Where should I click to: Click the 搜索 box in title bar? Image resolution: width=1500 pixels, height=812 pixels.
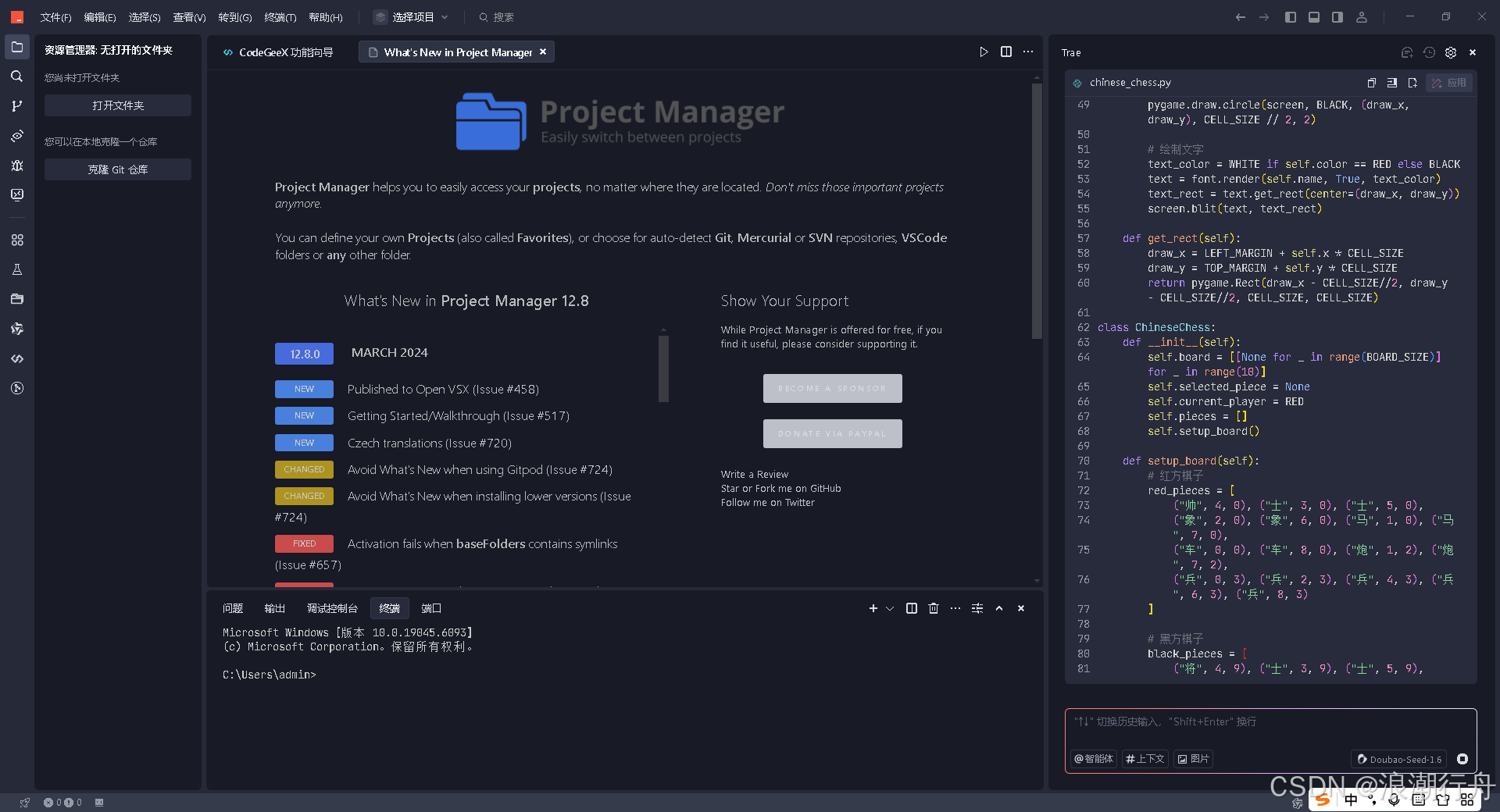(x=496, y=17)
